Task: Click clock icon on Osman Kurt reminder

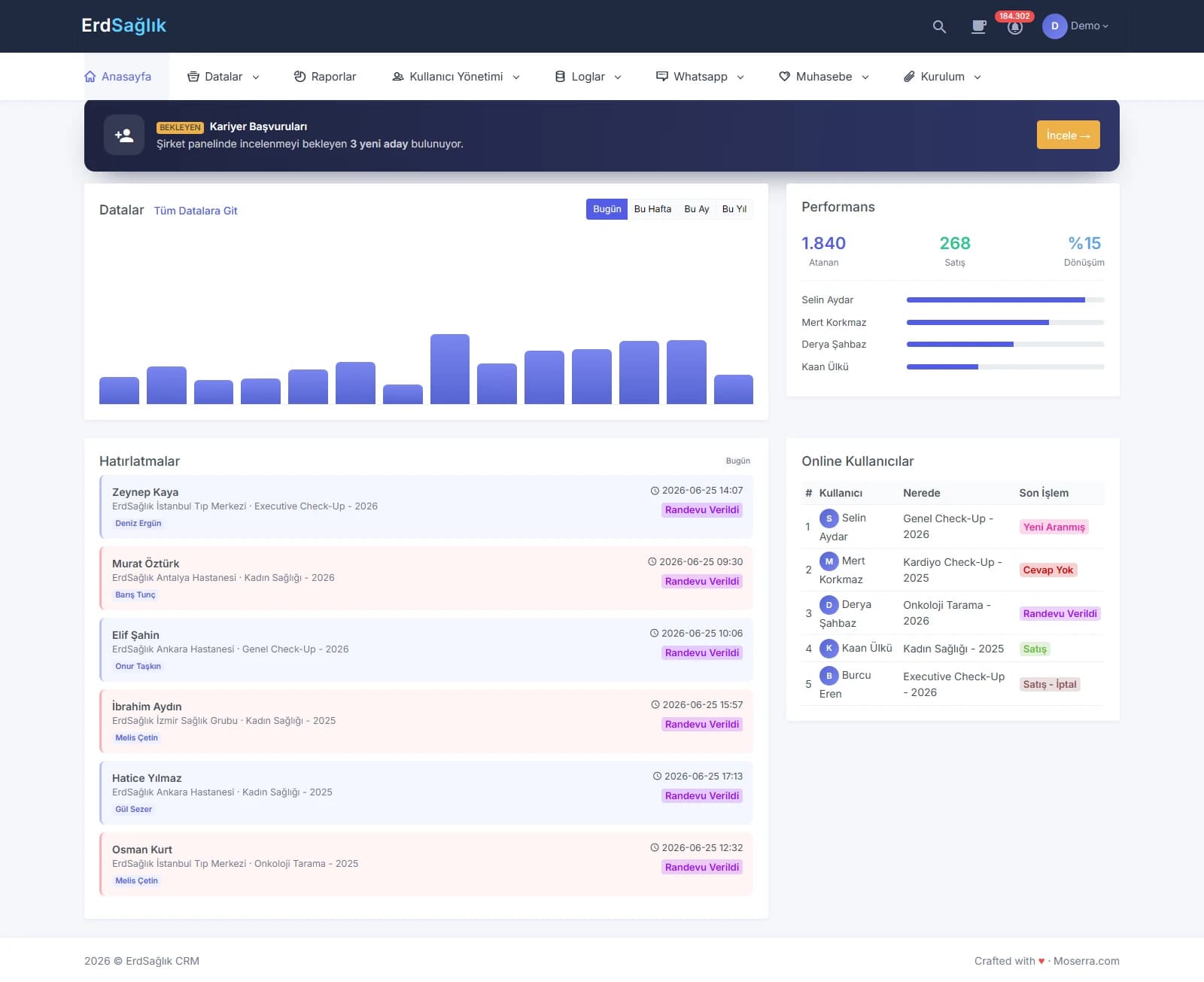Action: click(655, 848)
